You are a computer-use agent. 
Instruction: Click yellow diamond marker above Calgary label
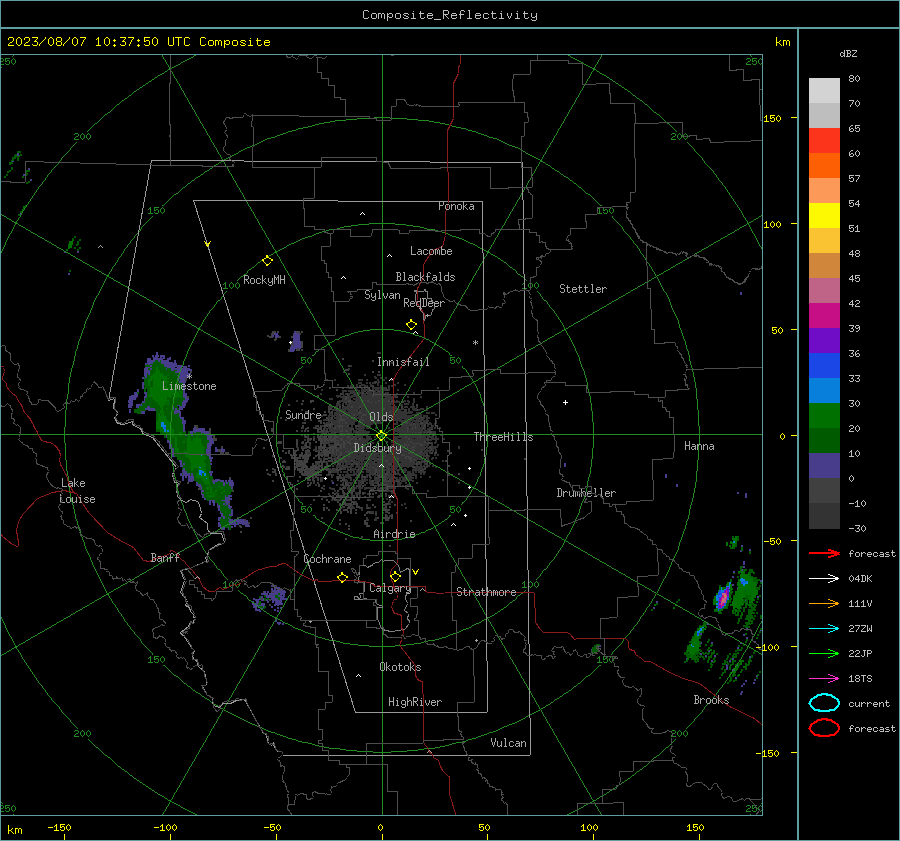(395, 576)
